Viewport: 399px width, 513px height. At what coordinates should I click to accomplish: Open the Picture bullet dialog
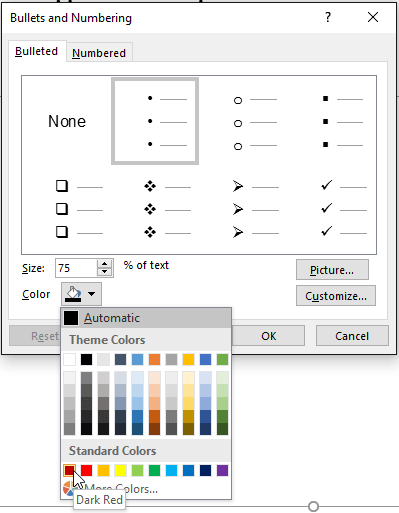tap(332, 270)
